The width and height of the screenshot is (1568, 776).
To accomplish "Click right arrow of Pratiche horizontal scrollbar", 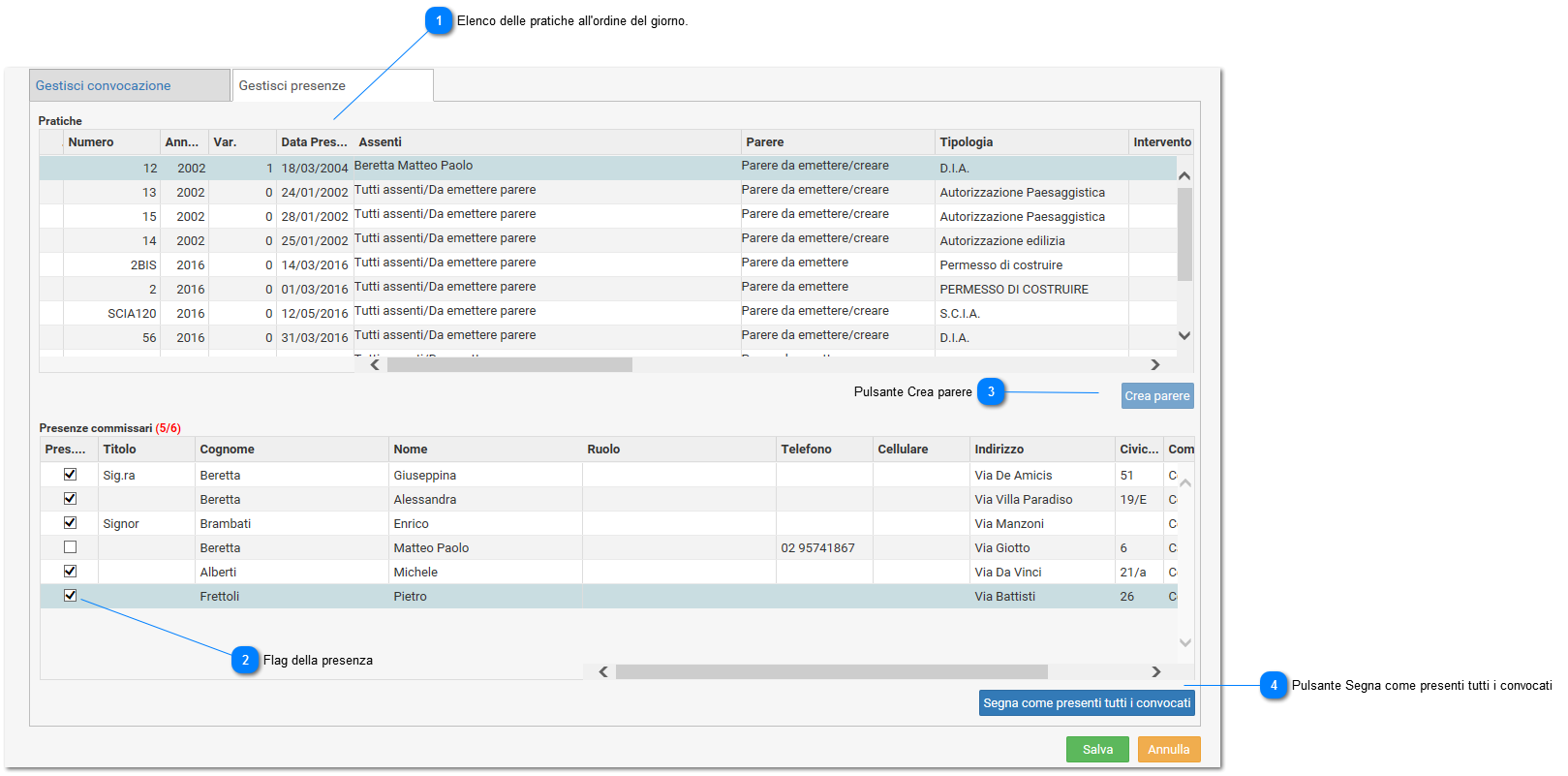I will click(x=1154, y=364).
